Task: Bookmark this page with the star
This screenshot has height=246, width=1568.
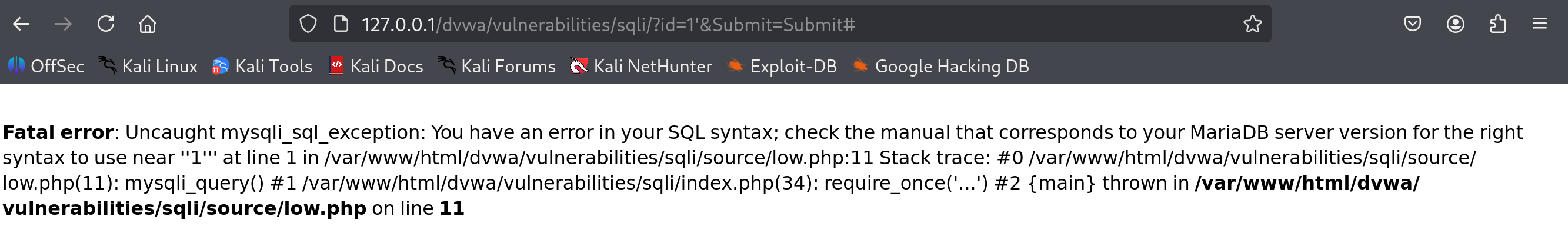Action: point(1252,24)
